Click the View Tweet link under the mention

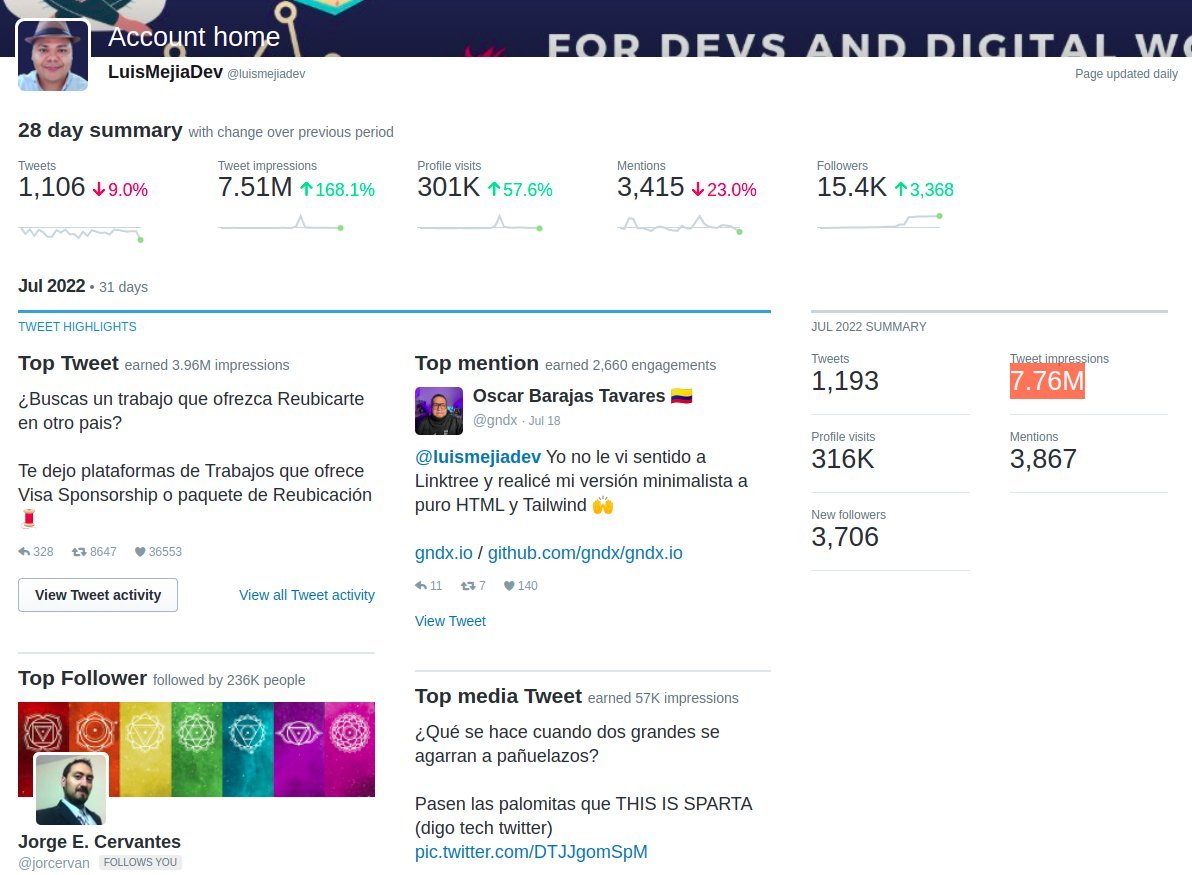pos(450,621)
